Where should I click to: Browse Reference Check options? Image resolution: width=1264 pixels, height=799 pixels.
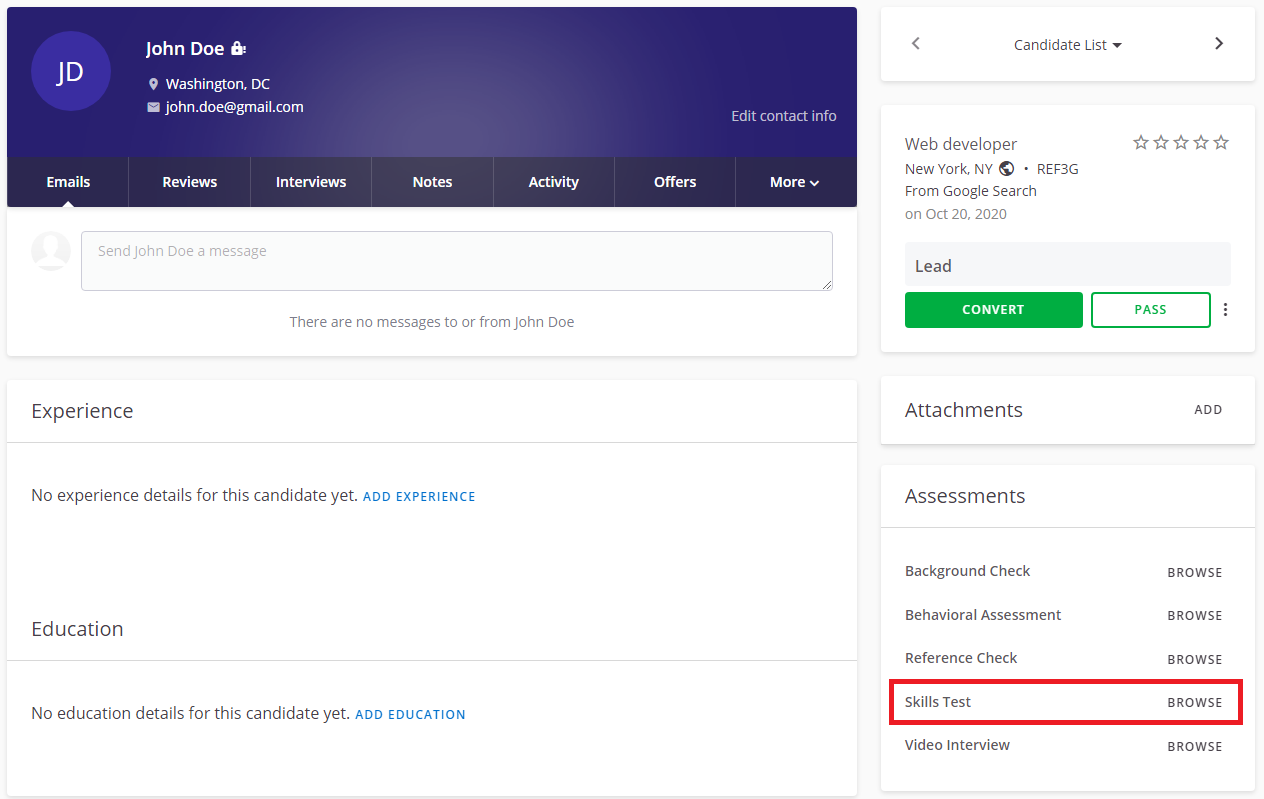pos(1195,660)
